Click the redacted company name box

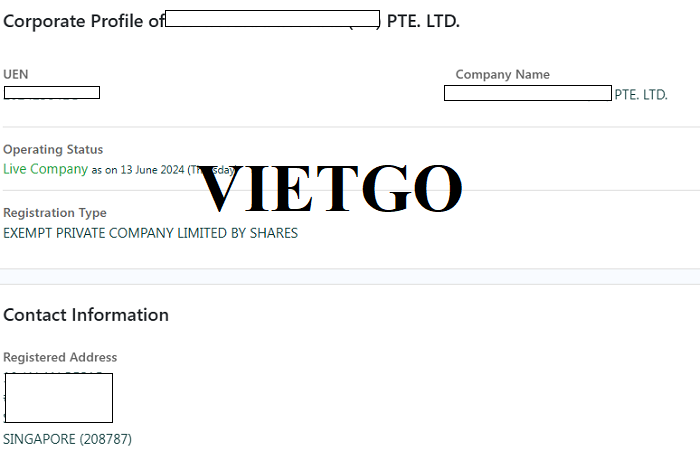[528, 93]
